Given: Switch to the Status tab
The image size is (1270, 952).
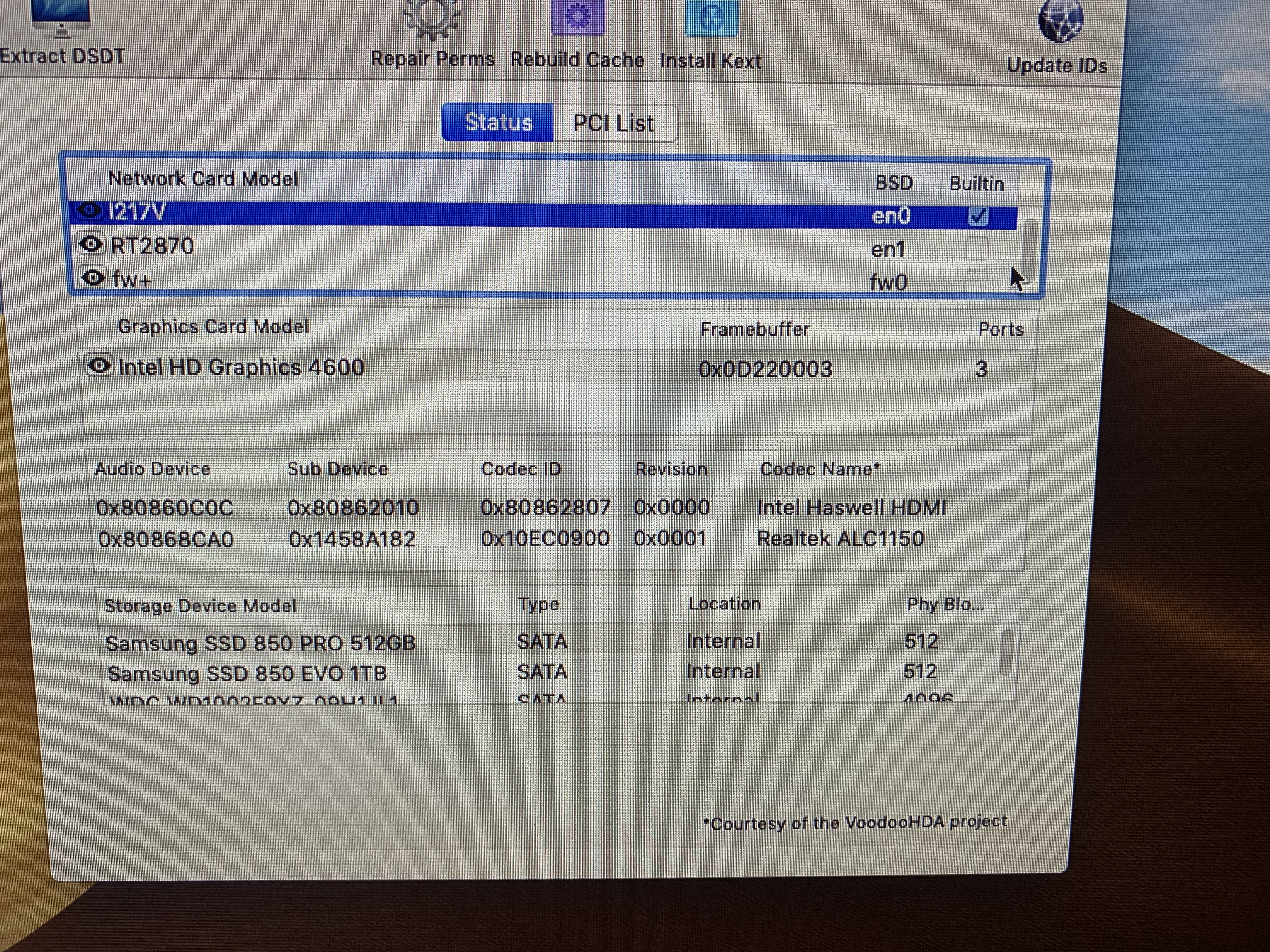Looking at the screenshot, I should point(498,122).
